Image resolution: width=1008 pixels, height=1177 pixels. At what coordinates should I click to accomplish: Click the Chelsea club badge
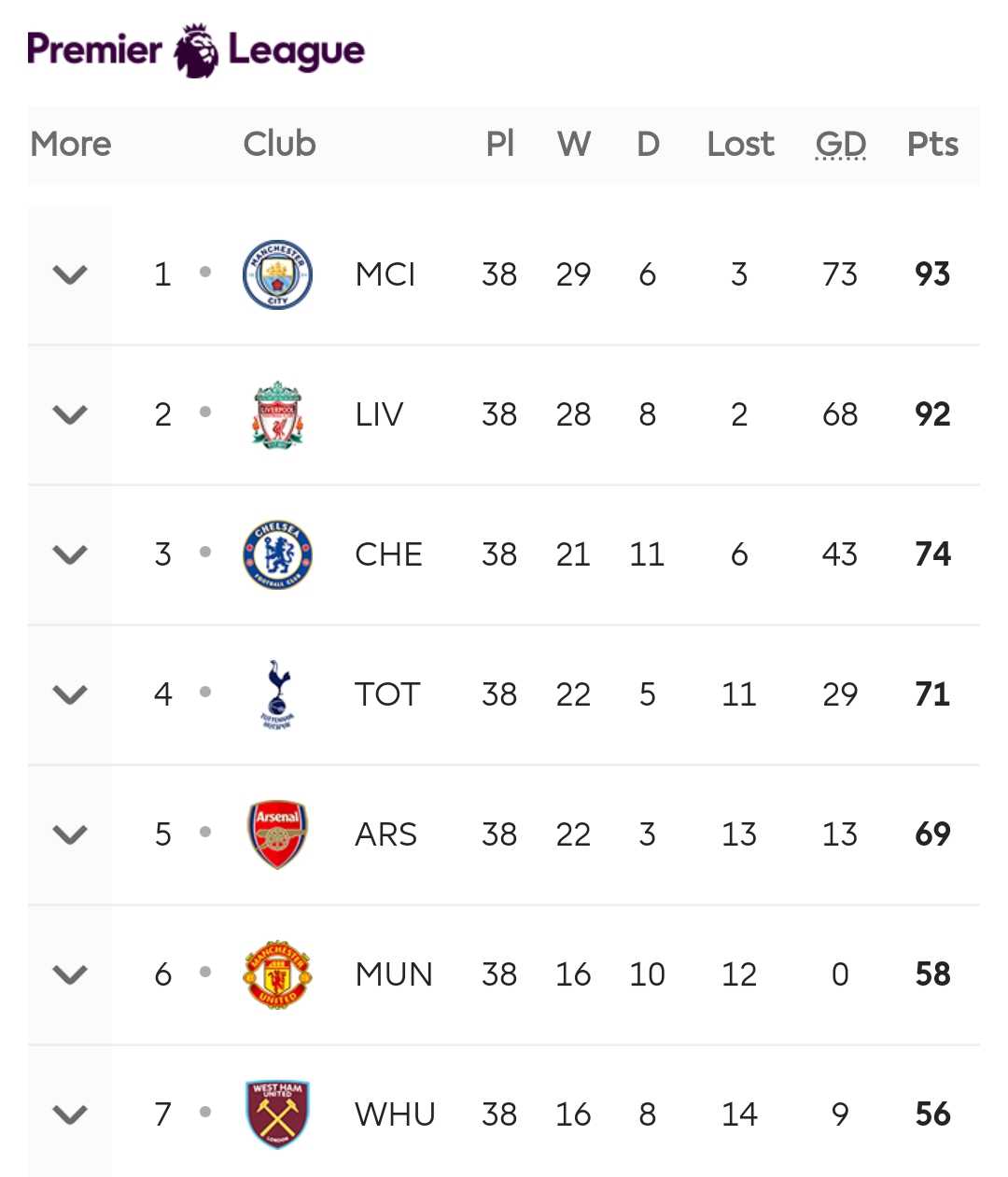click(277, 554)
